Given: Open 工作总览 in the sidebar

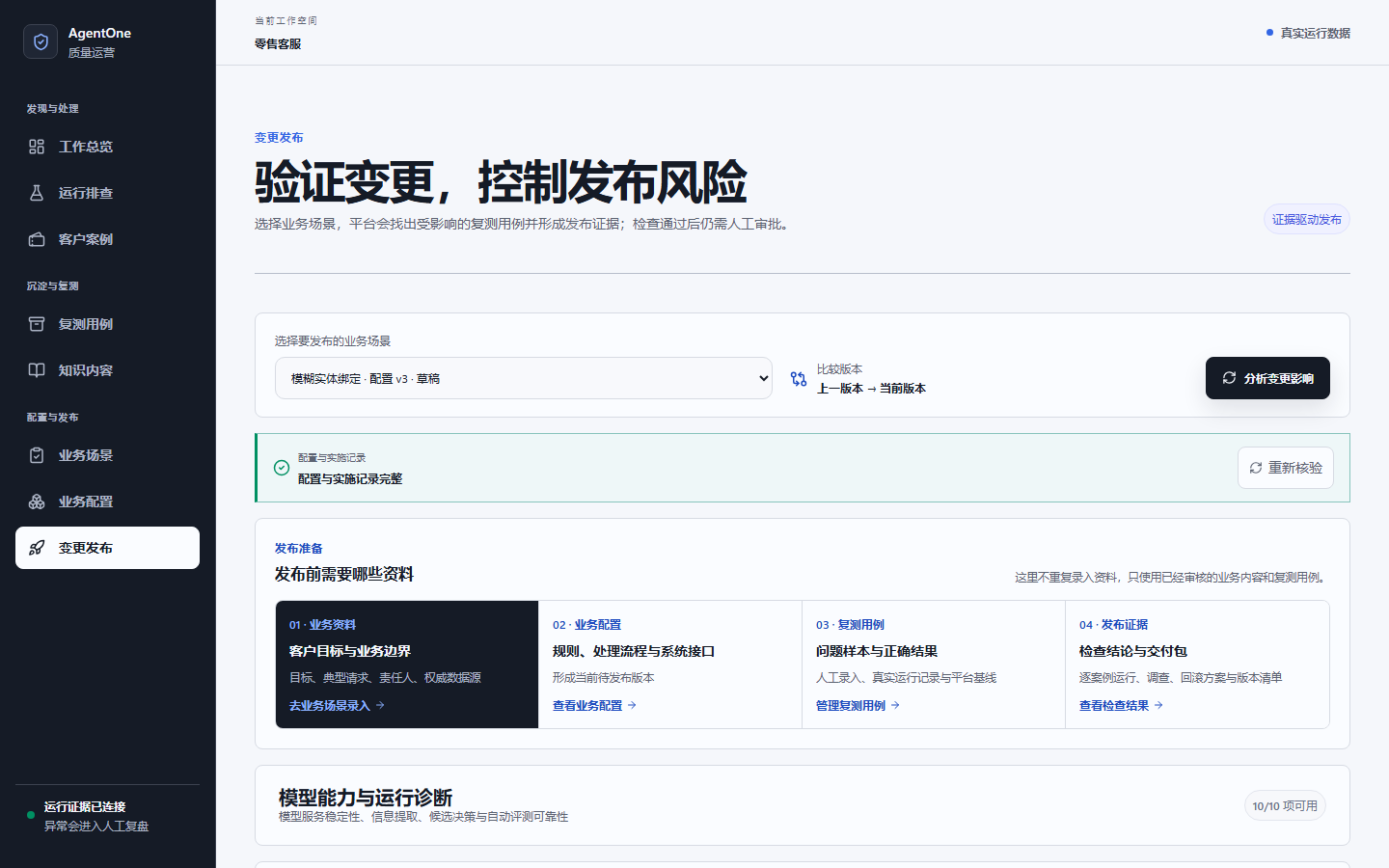Looking at the screenshot, I should [x=107, y=147].
